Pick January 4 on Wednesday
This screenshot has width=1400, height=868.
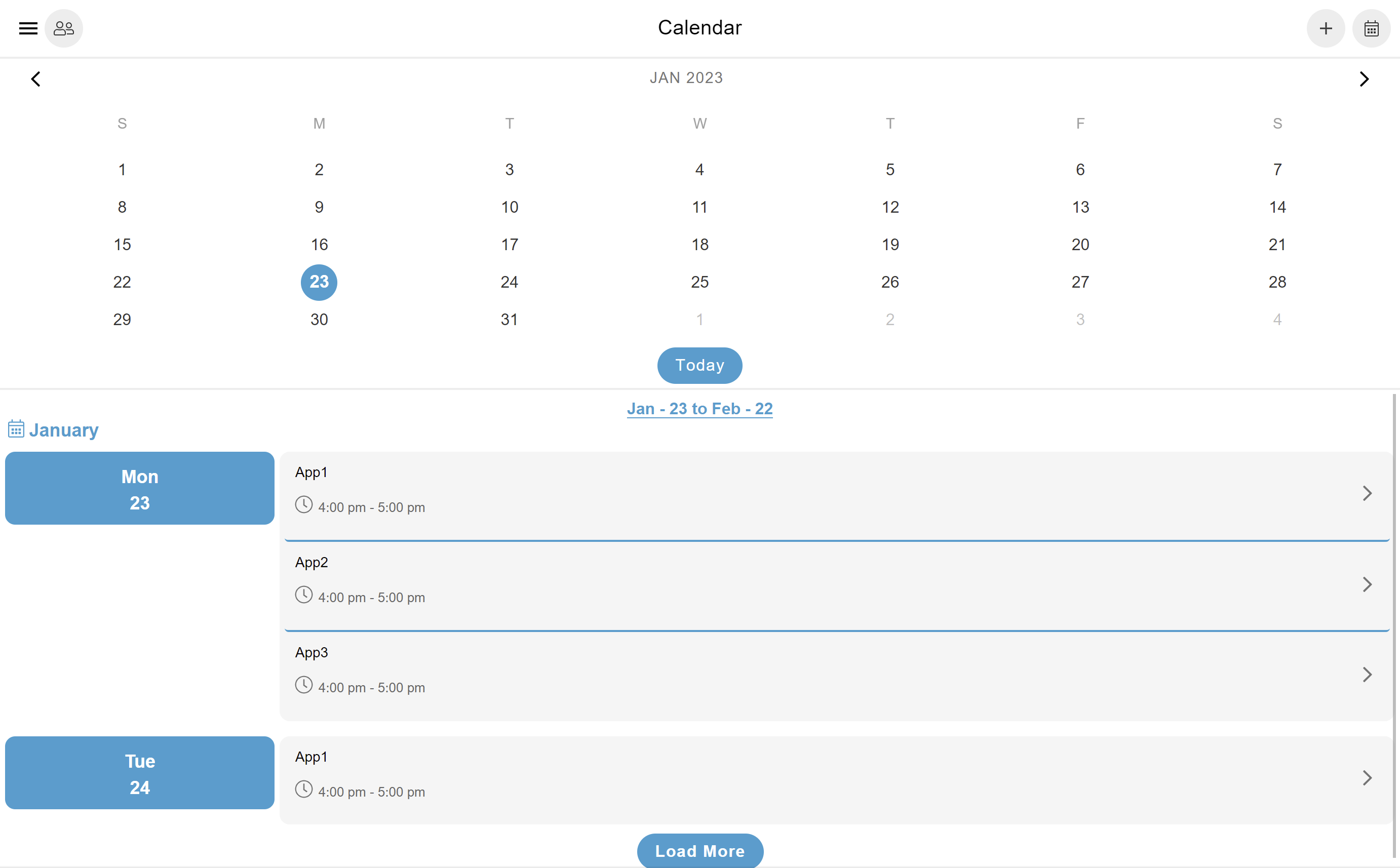pyautogui.click(x=699, y=169)
